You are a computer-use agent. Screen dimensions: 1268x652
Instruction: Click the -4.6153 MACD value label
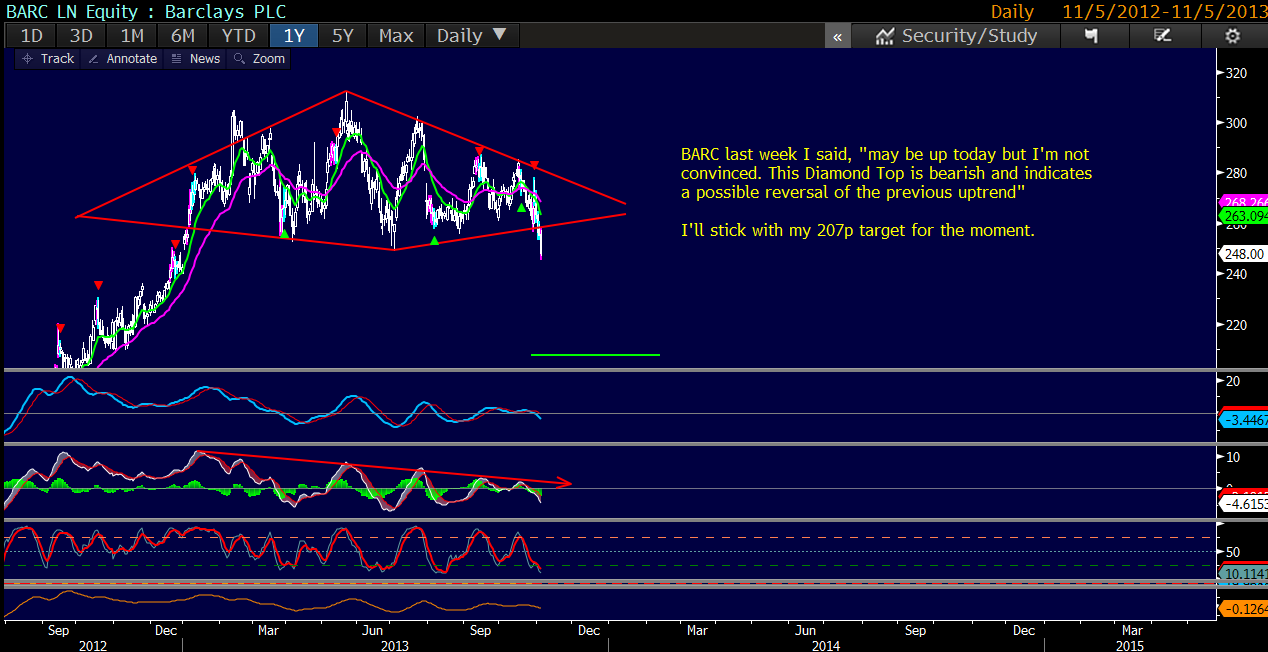(x=1244, y=505)
